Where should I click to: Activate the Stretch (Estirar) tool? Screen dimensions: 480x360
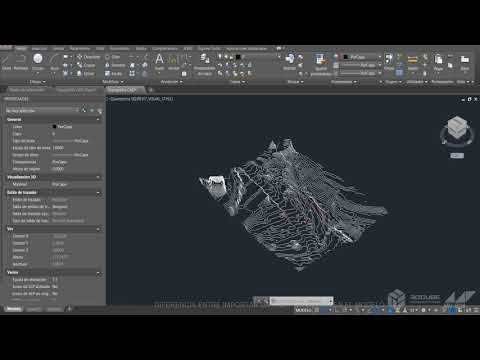point(86,74)
